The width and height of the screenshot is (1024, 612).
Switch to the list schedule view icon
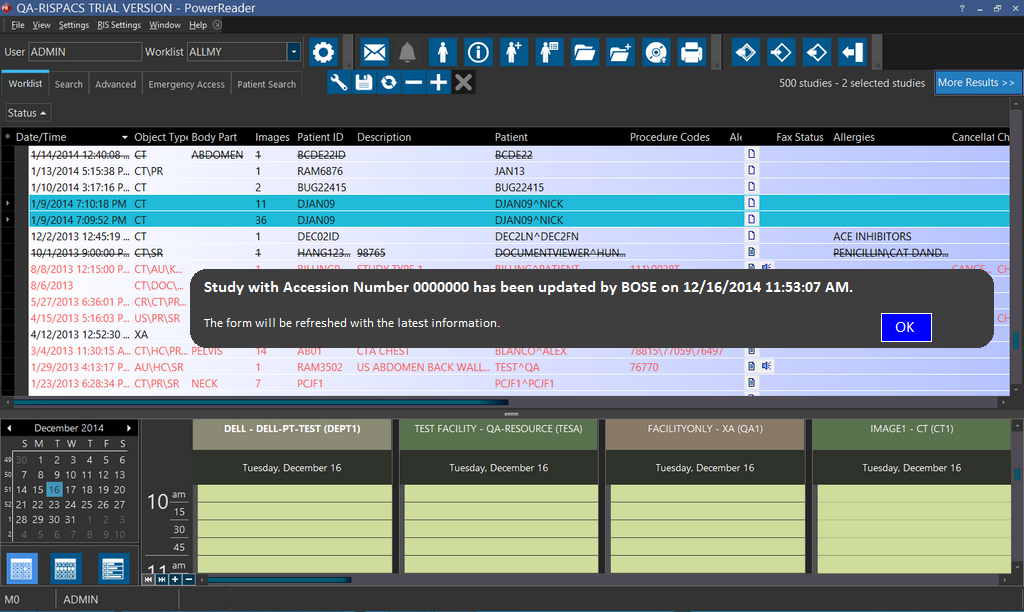(x=113, y=568)
